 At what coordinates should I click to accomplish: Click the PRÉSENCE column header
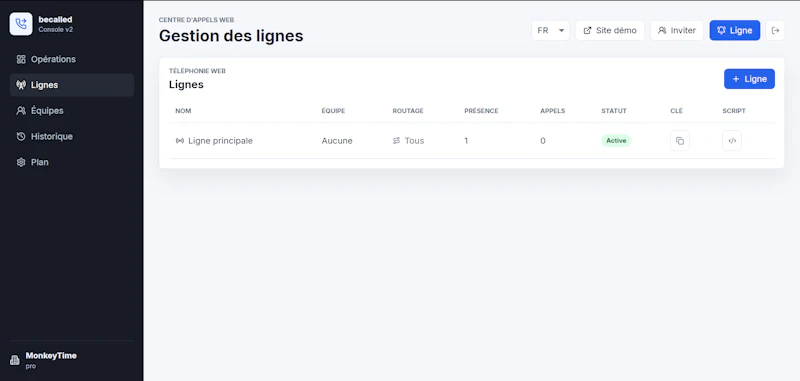481,111
